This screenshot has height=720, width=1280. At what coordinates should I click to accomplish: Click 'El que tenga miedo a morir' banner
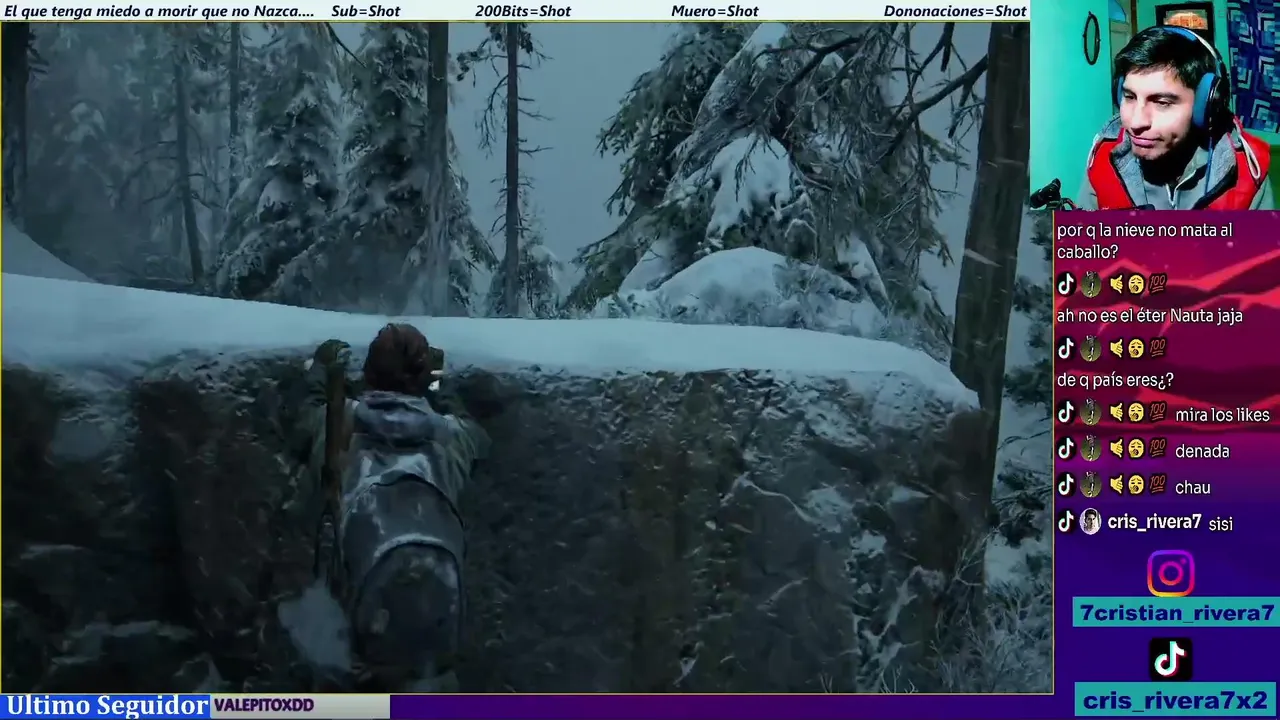(x=160, y=11)
